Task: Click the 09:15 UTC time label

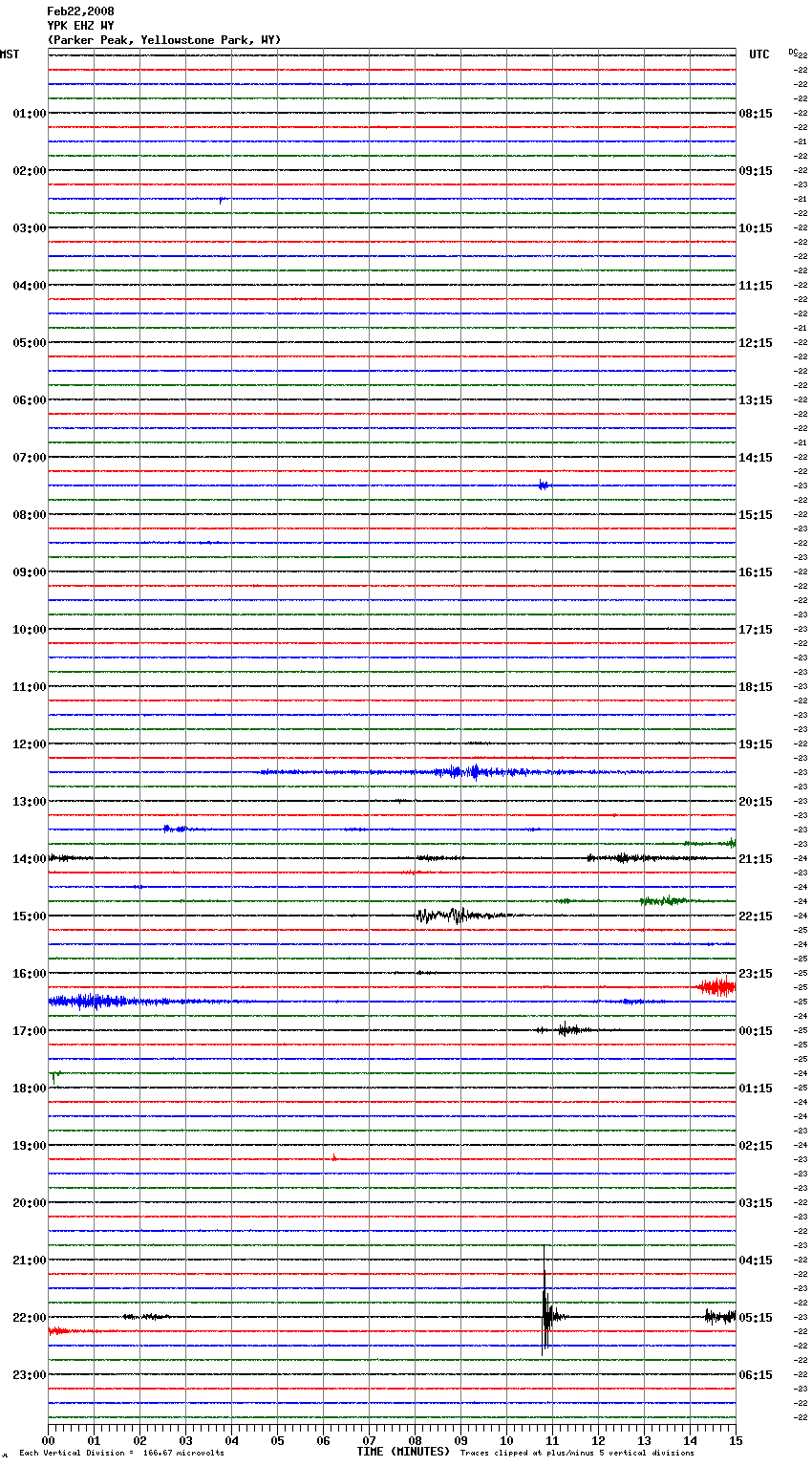Action: 756,171
